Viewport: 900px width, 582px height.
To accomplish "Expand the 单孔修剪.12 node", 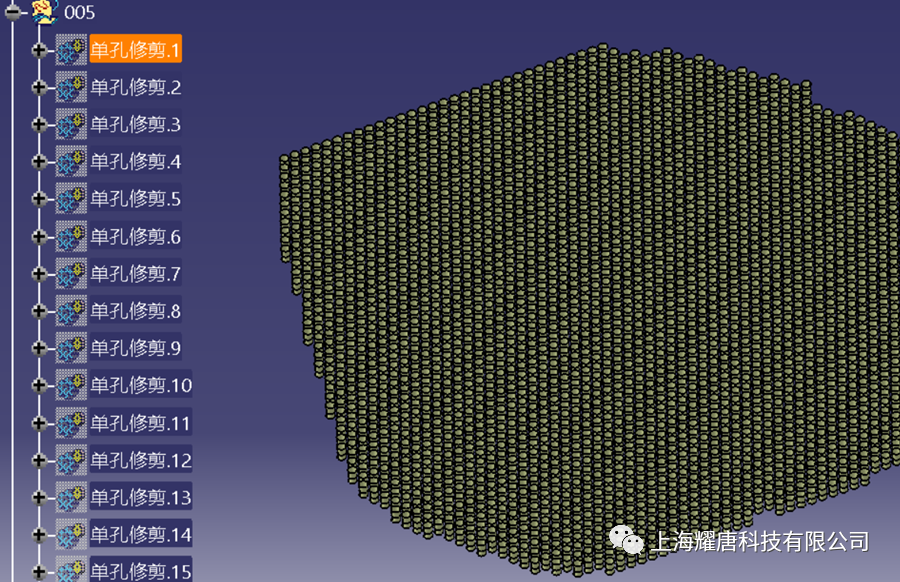I will click(39, 460).
